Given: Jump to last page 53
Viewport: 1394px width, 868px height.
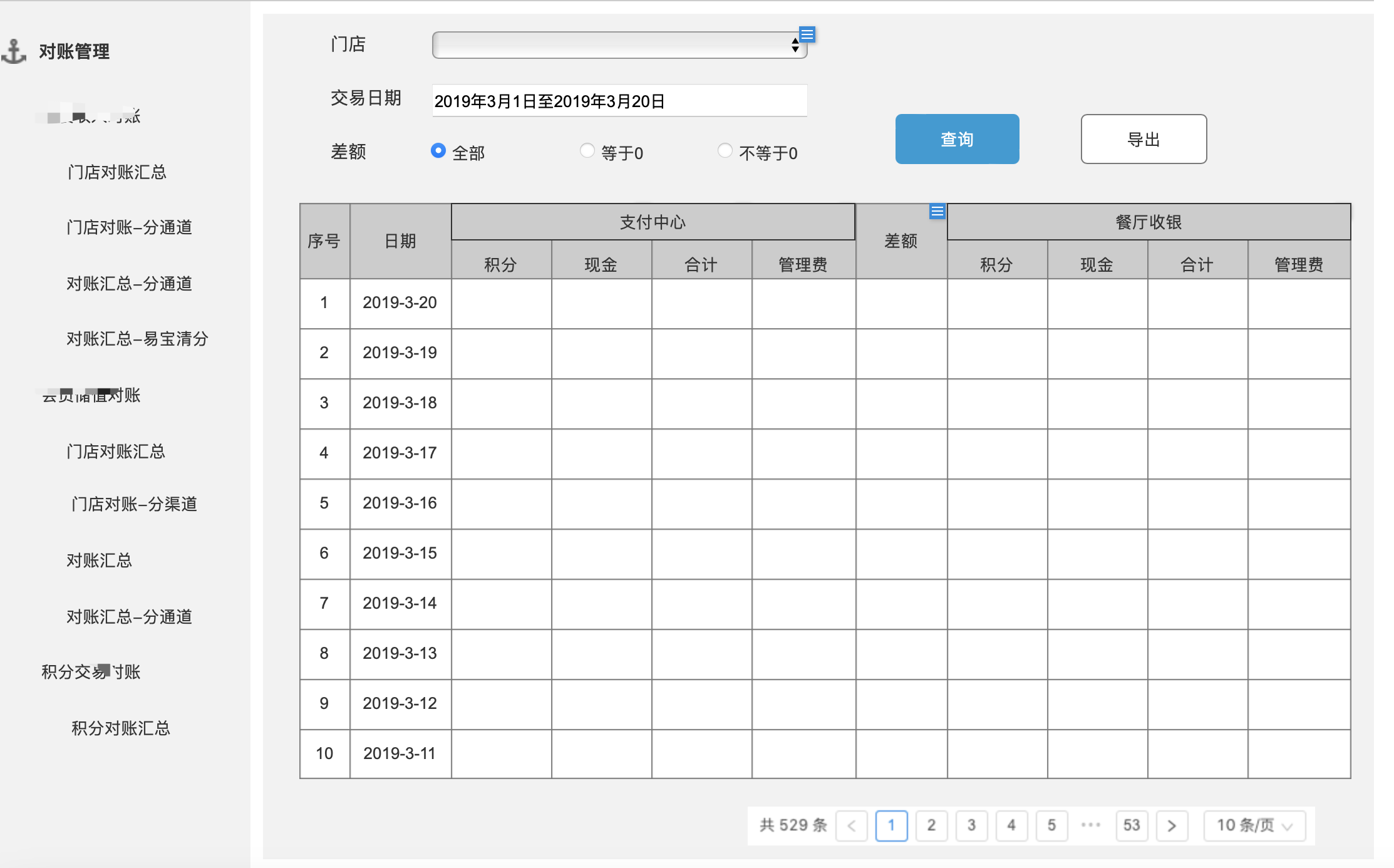Looking at the screenshot, I should [x=1132, y=825].
